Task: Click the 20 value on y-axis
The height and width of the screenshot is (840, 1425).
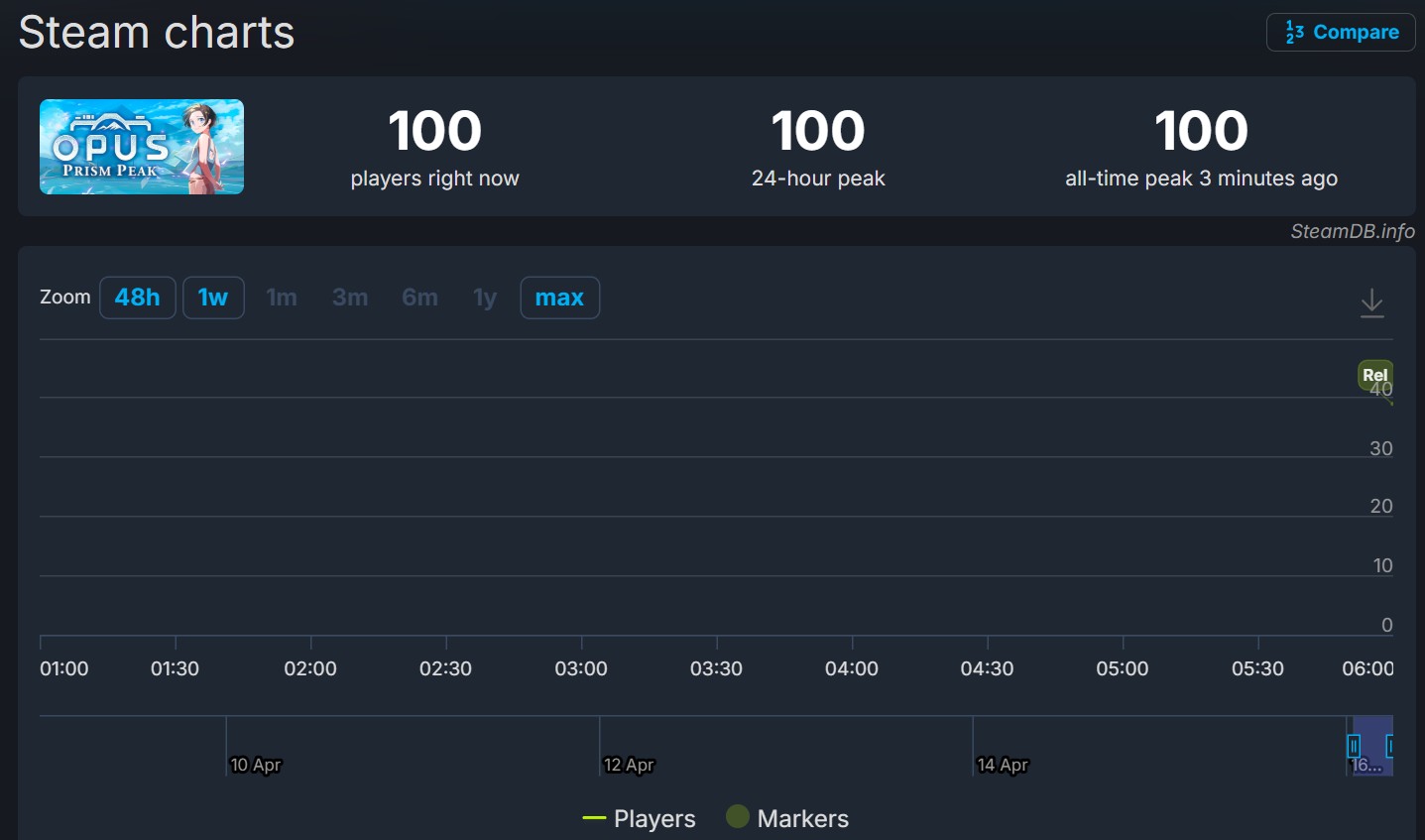Action: tap(1381, 506)
